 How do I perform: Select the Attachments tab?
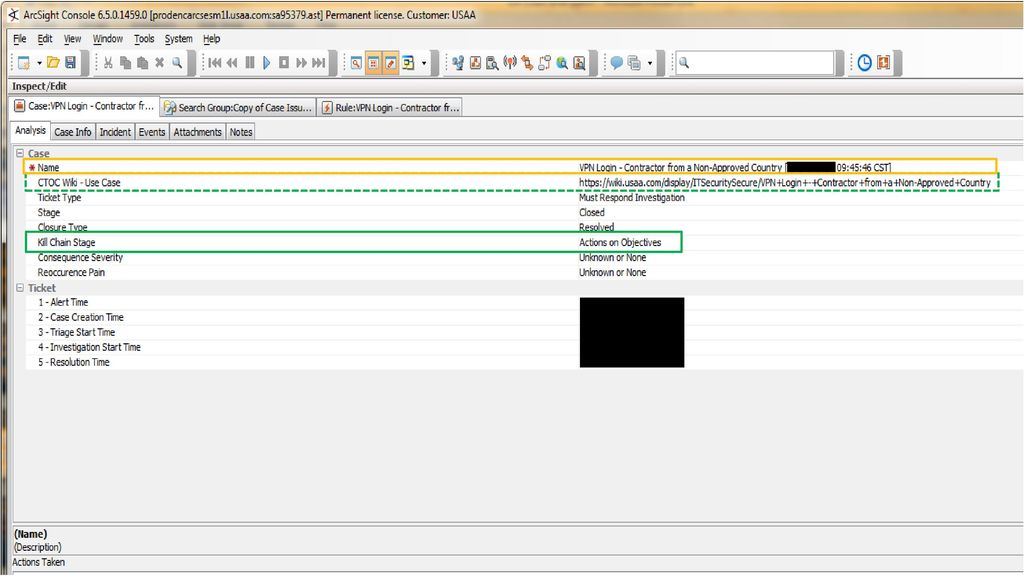(x=197, y=132)
